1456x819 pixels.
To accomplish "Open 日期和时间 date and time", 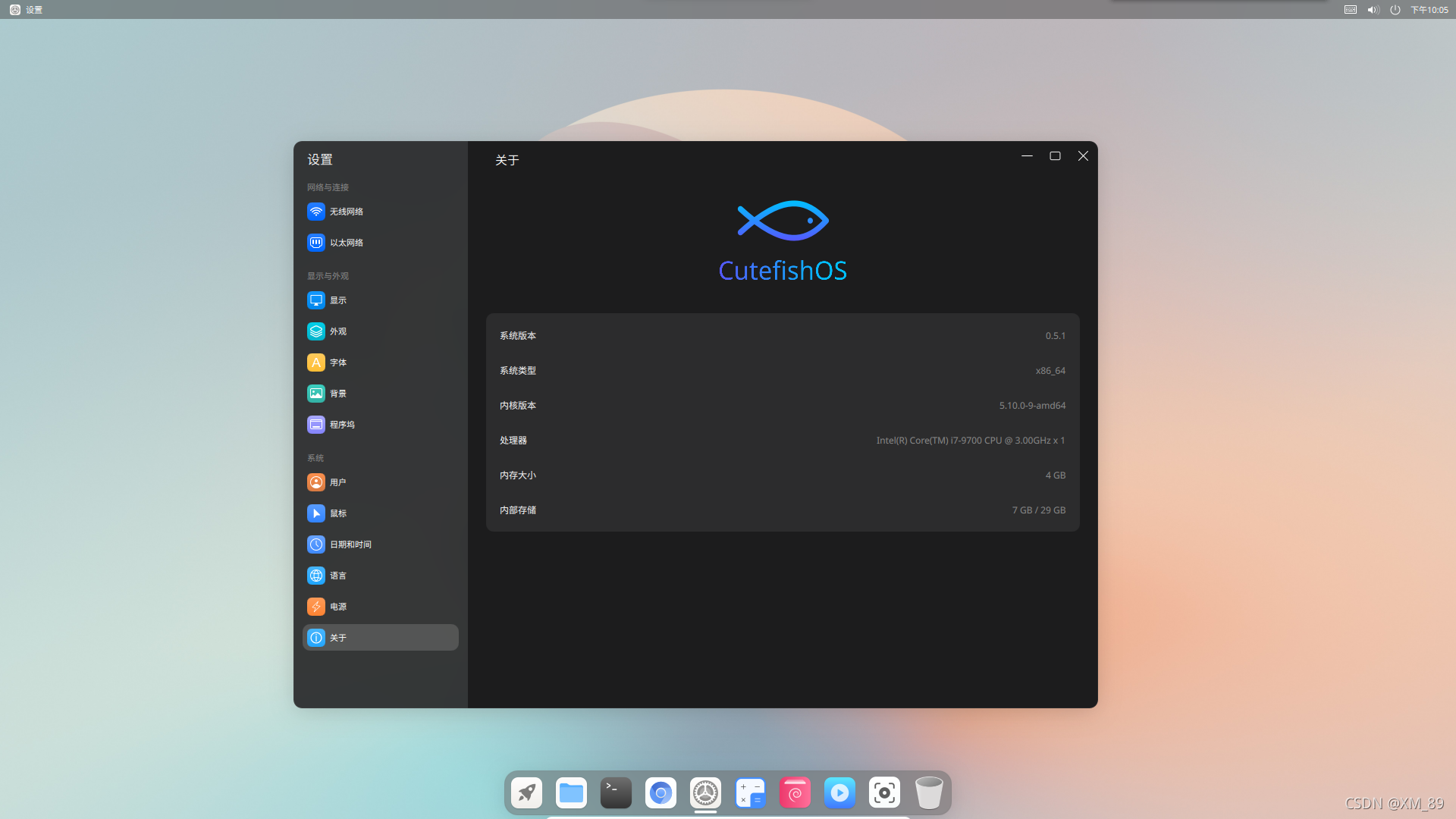I will [350, 544].
